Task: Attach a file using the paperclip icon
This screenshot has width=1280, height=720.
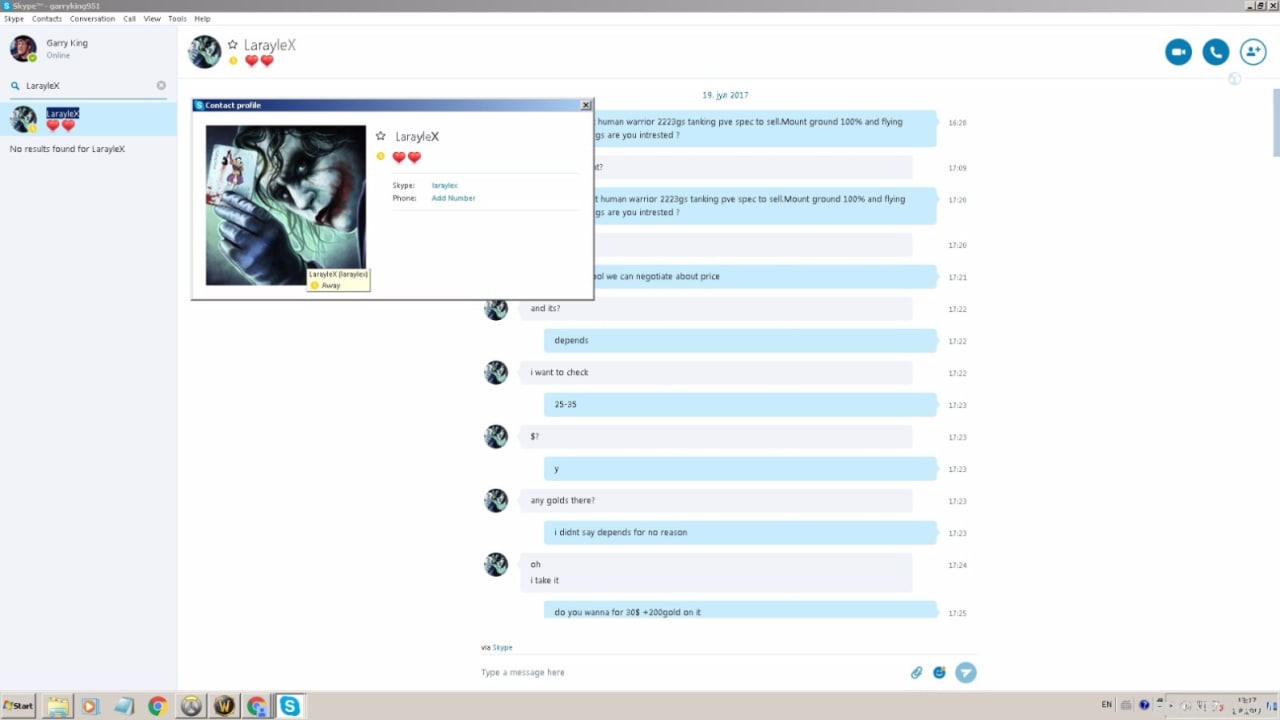Action: (916, 673)
